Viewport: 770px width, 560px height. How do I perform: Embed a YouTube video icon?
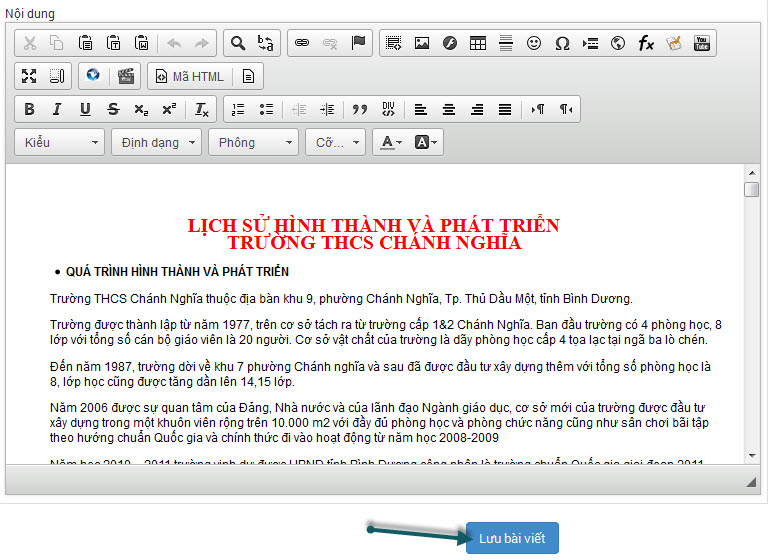pos(702,43)
